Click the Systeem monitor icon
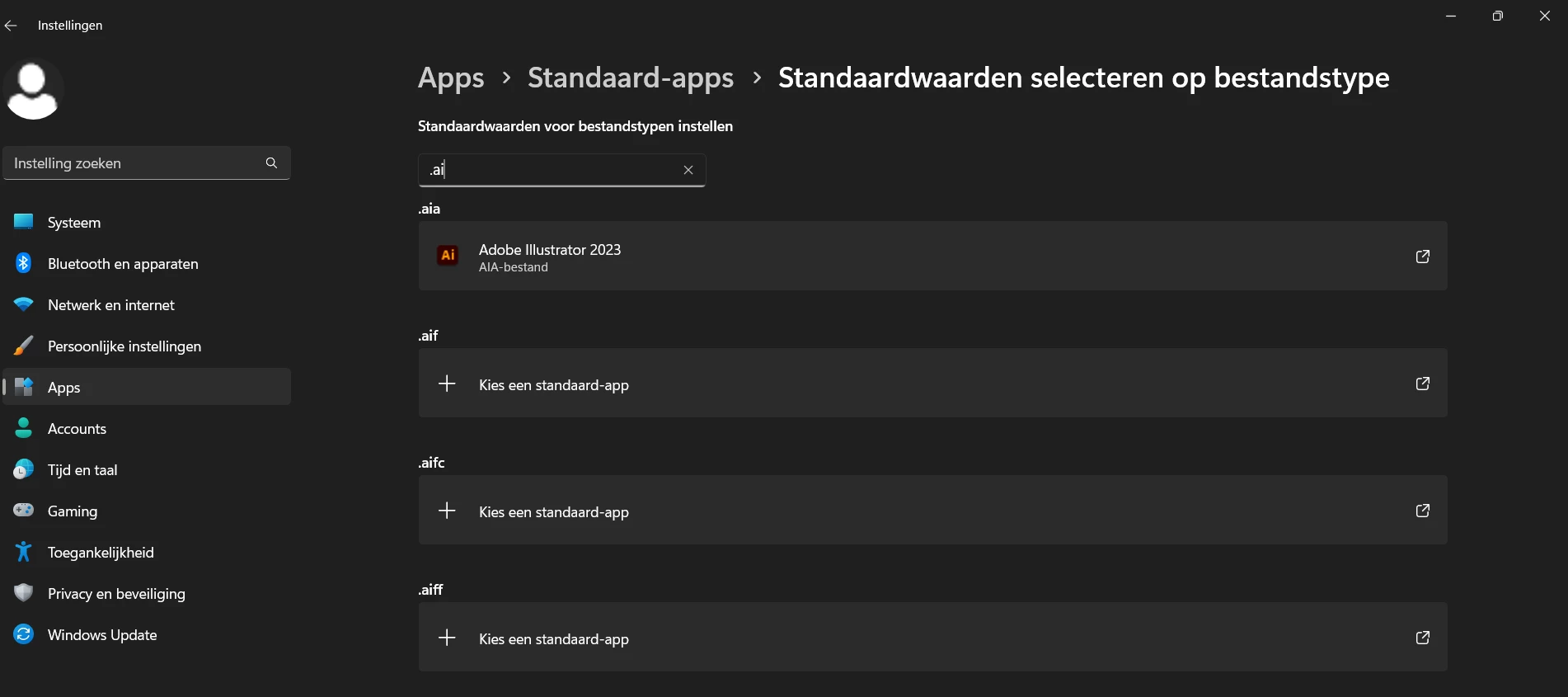Screen dimensions: 1568x697 (x=24, y=222)
